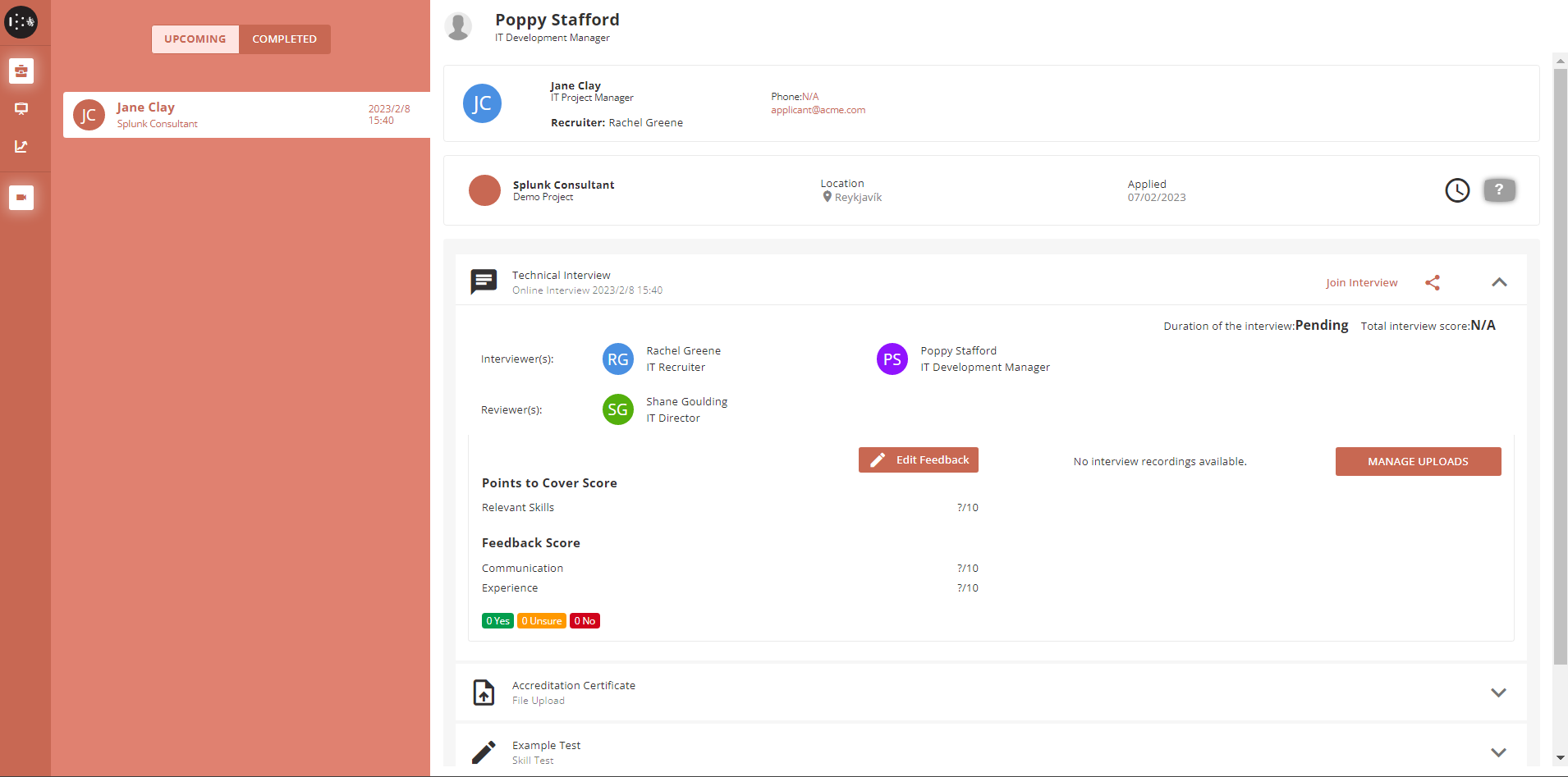Screen dimensions: 1568x777
Task: Expand the Example Test section
Action: coord(1498,752)
